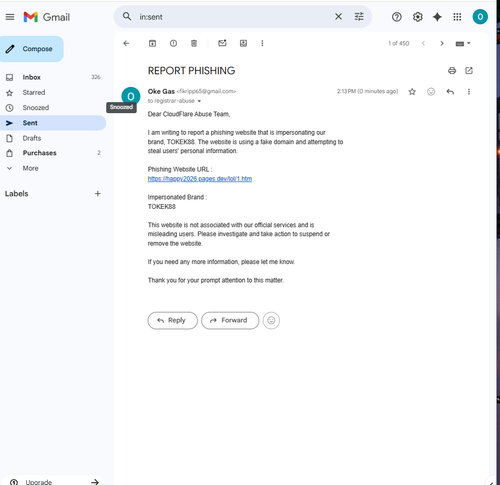Report this message as spam

click(173, 43)
